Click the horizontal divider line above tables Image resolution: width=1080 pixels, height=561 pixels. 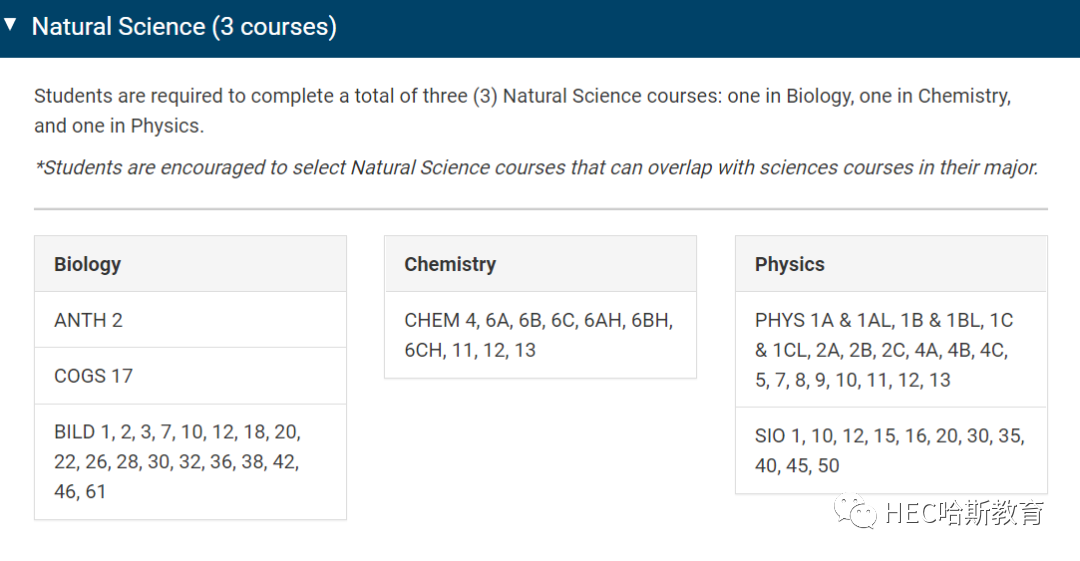tap(541, 208)
